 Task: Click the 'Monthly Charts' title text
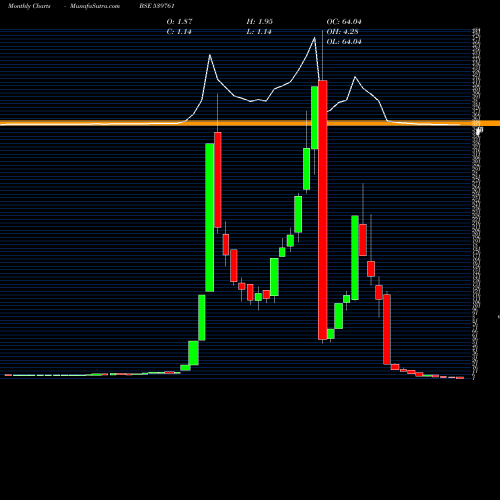point(29,6)
